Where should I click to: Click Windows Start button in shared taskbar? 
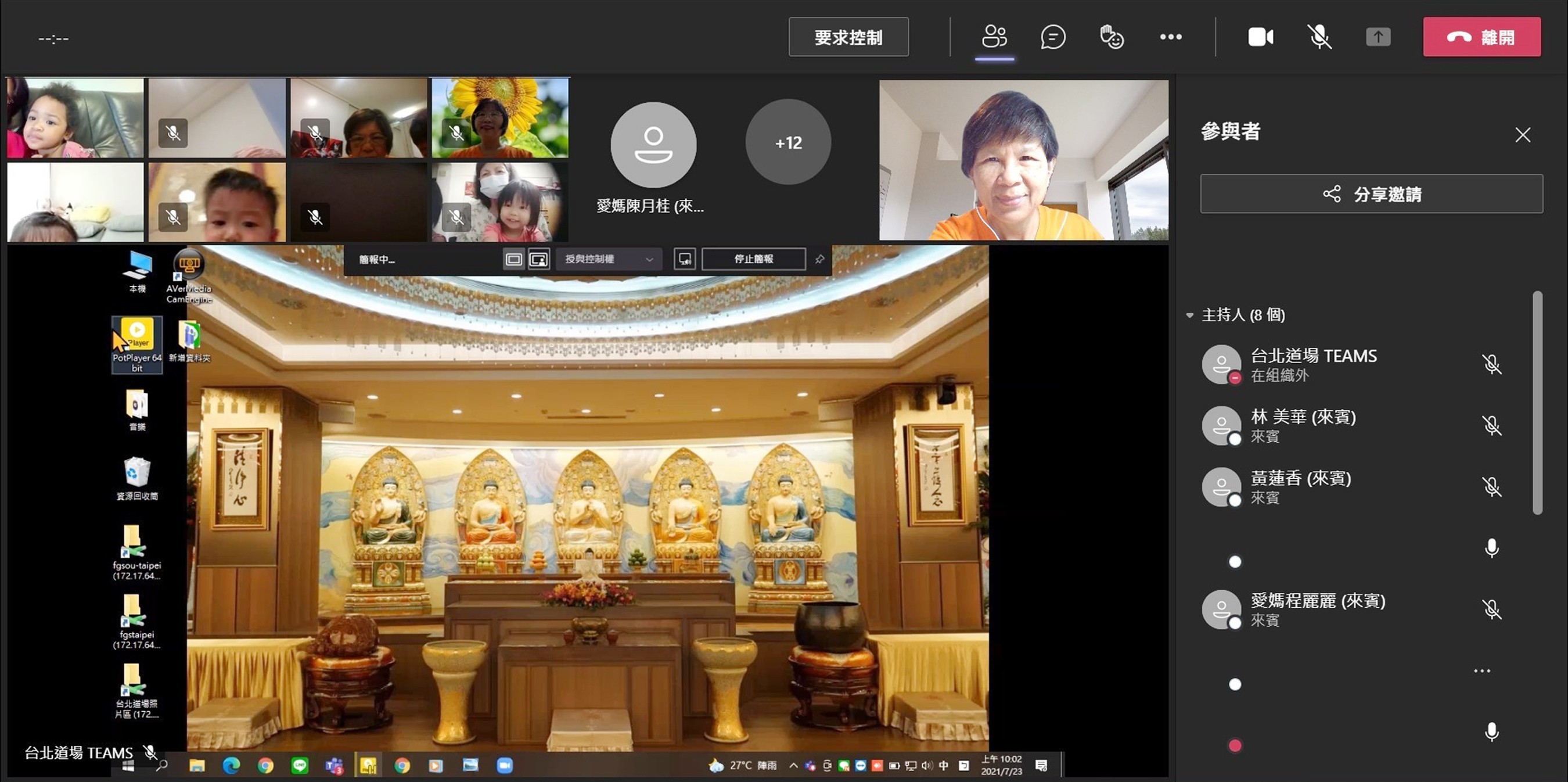[128, 766]
